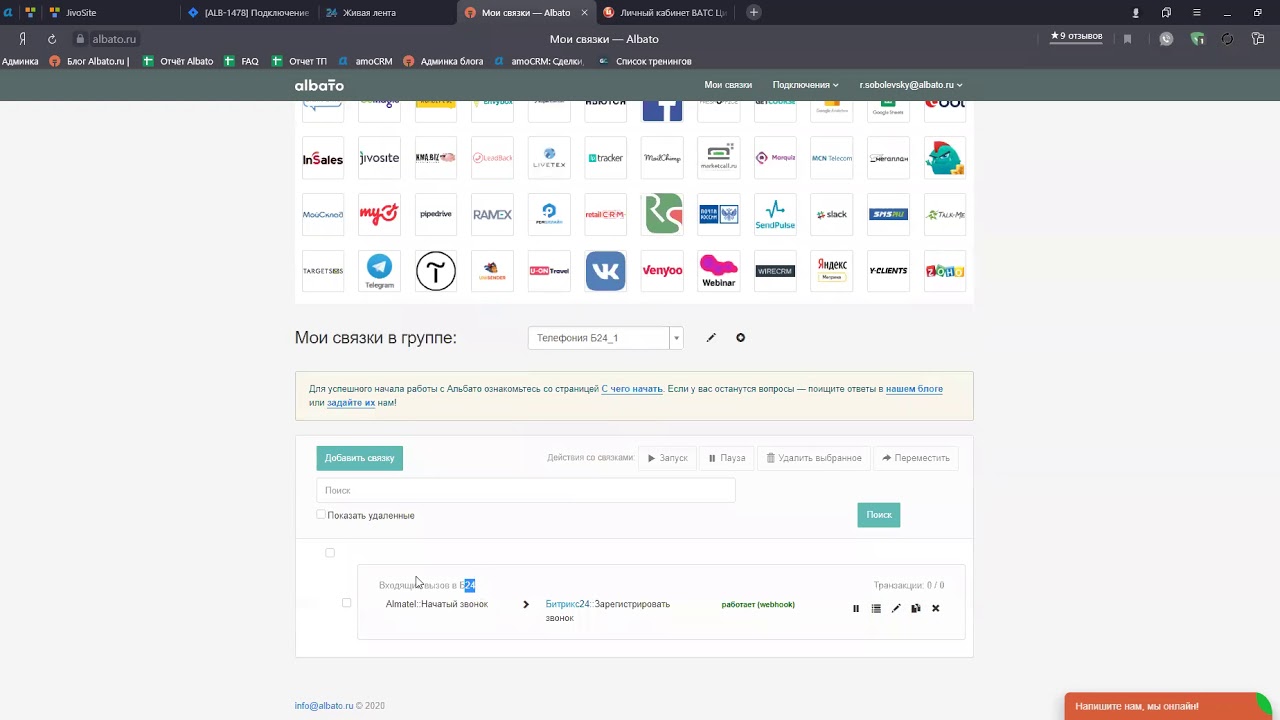
Task: Select the Яндекс Метрика tile
Action: [x=832, y=271]
